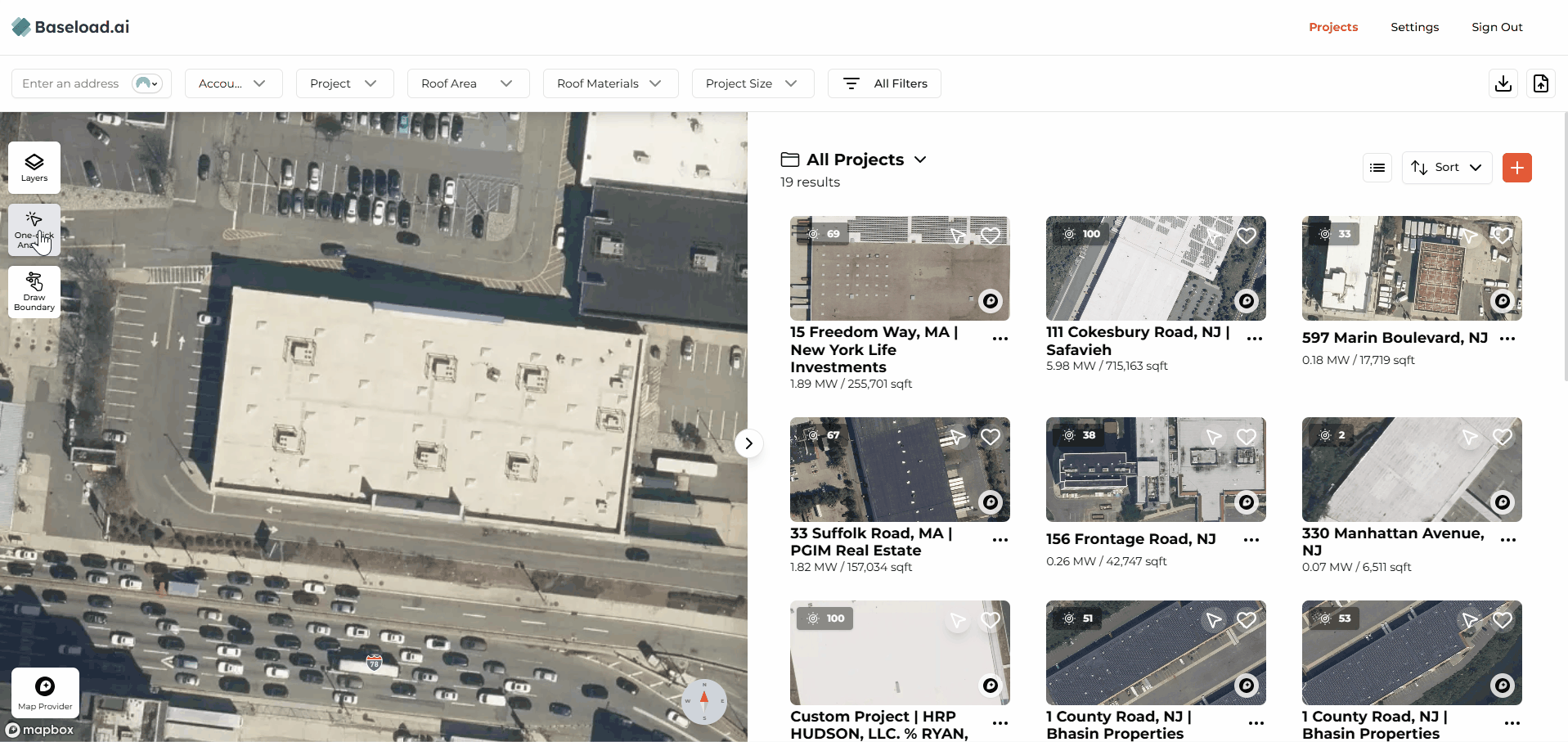Click the map compass orientation icon
Viewport: 1568px width, 742px height.
703,701
